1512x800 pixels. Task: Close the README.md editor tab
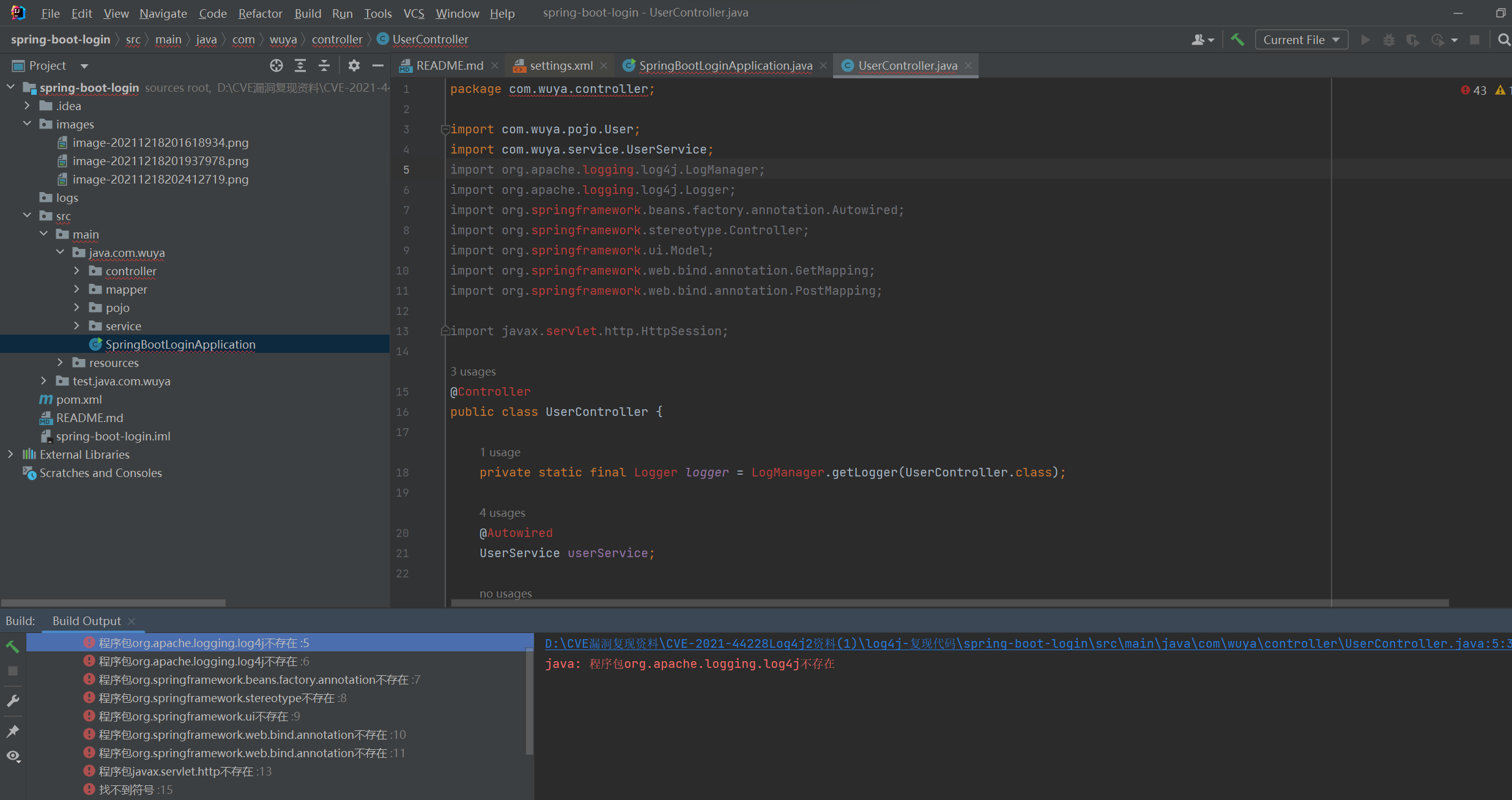pos(495,65)
